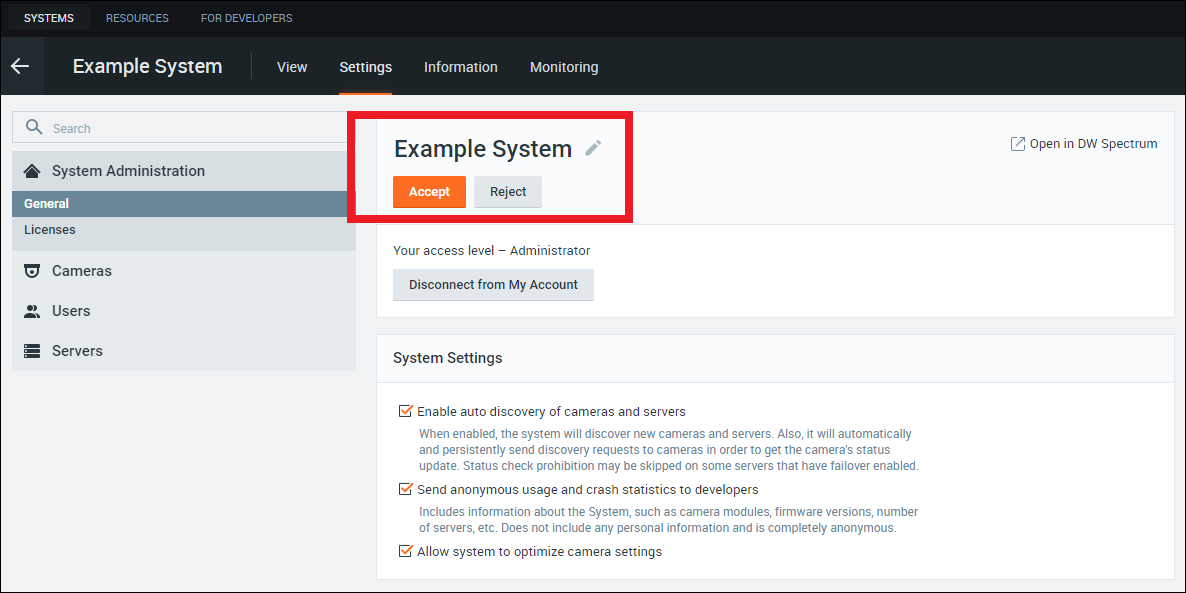Click the Users people icon
Image resolution: width=1186 pixels, height=593 pixels.
point(32,311)
